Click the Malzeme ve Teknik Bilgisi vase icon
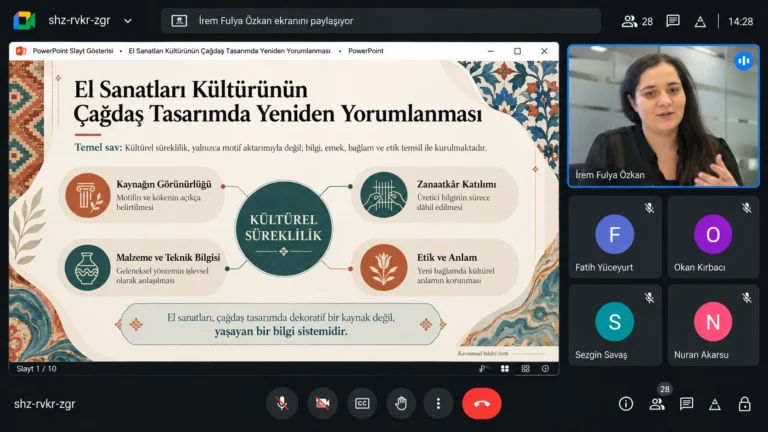Screen dimensions: 768x432 88,268
